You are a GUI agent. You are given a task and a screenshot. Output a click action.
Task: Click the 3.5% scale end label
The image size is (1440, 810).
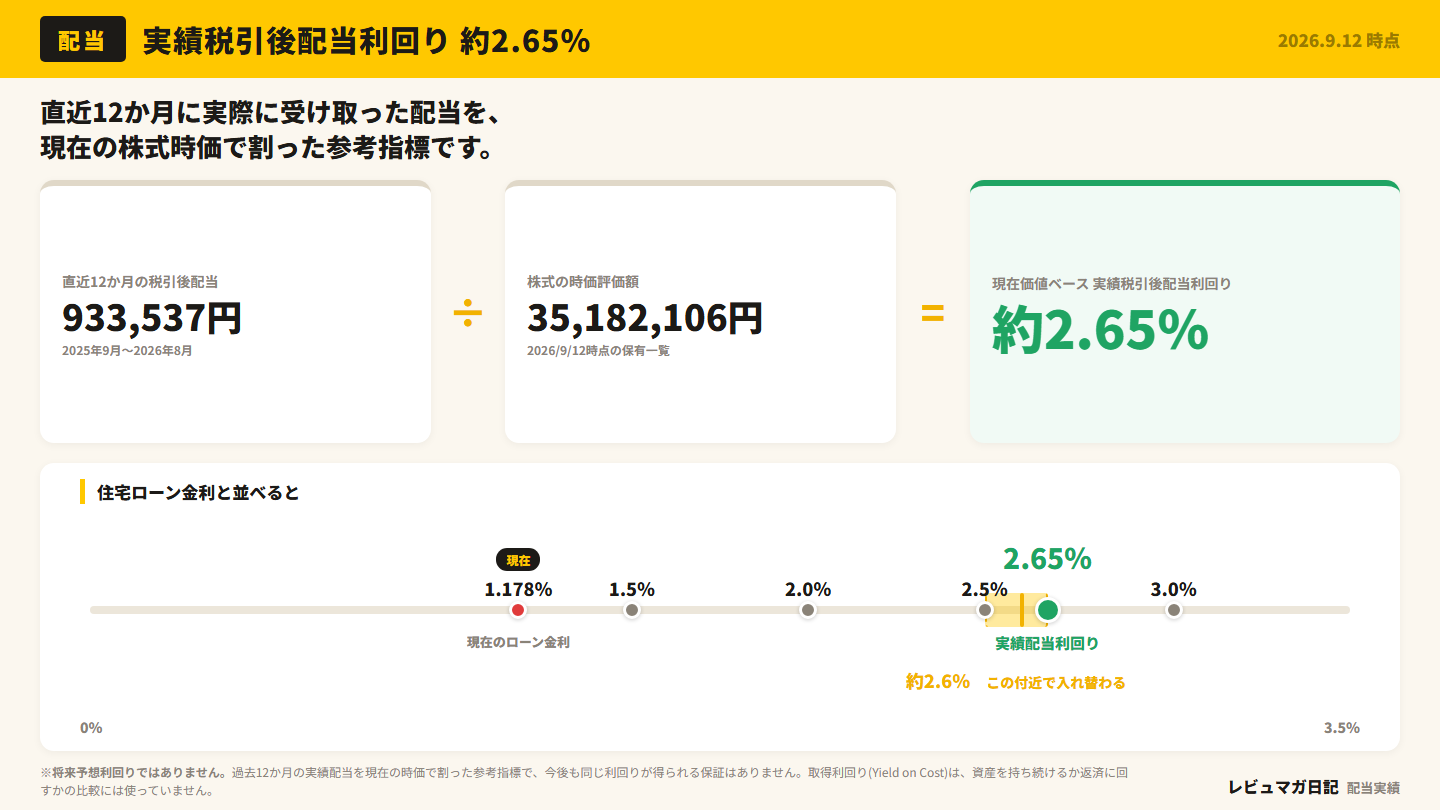1342,728
